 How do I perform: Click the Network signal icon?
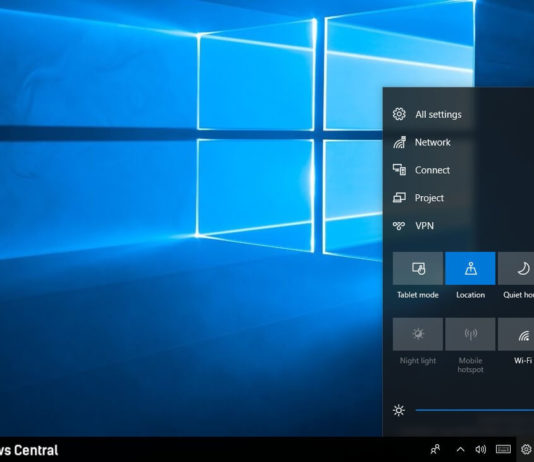(399, 142)
